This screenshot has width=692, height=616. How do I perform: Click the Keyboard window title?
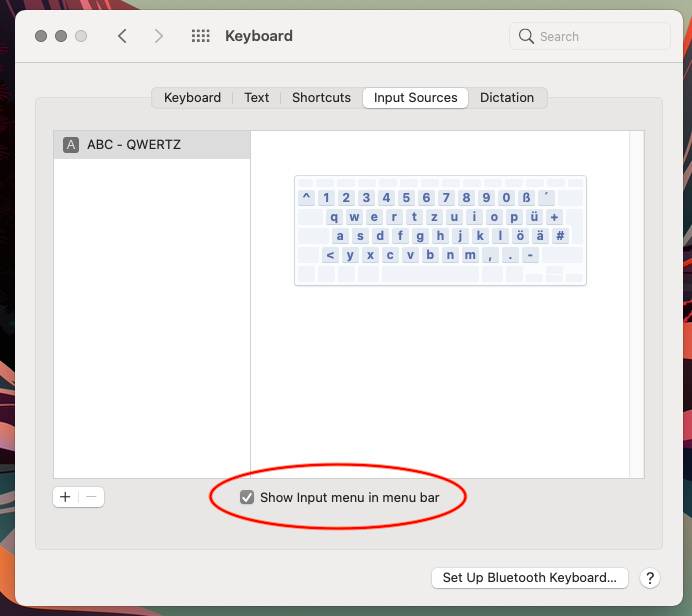(259, 36)
